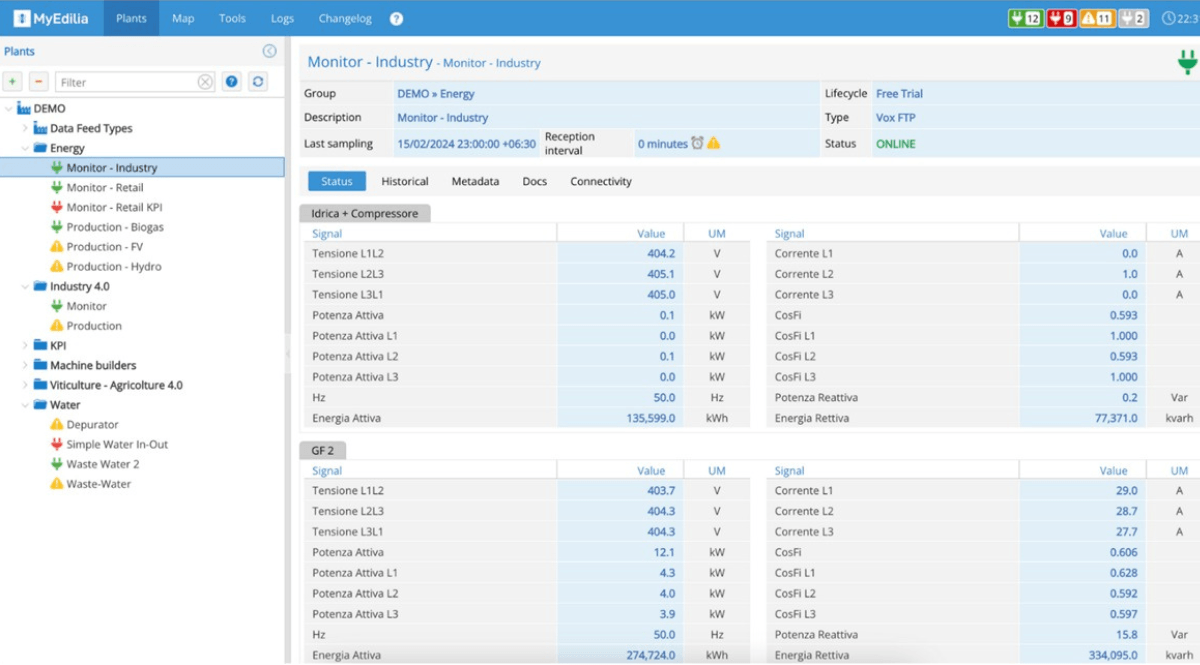Viewport: 1200px width, 665px height.
Task: Click the green plus expand-all button
Action: pyautogui.click(x=12, y=82)
